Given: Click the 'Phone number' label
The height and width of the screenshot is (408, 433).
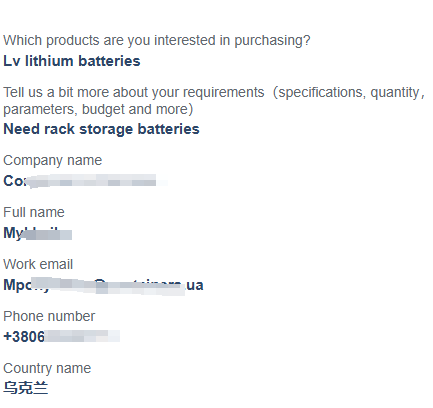Looking at the screenshot, I should tap(49, 316).
